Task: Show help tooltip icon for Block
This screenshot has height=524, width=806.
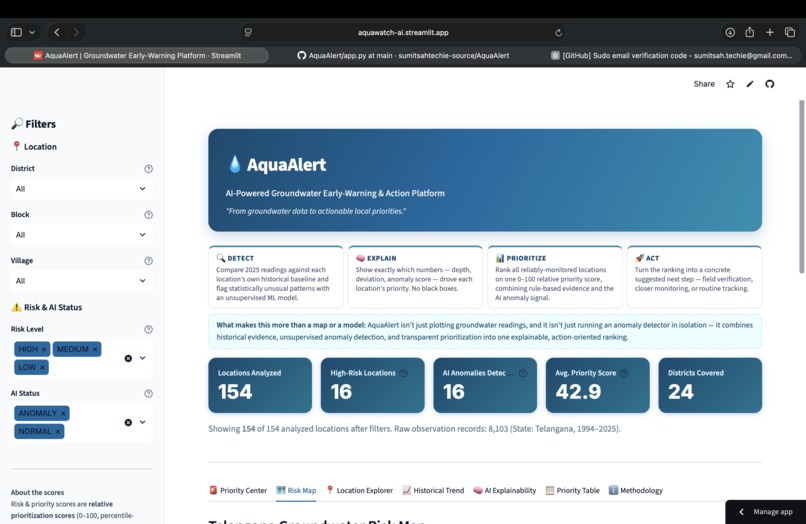Action: [x=148, y=215]
